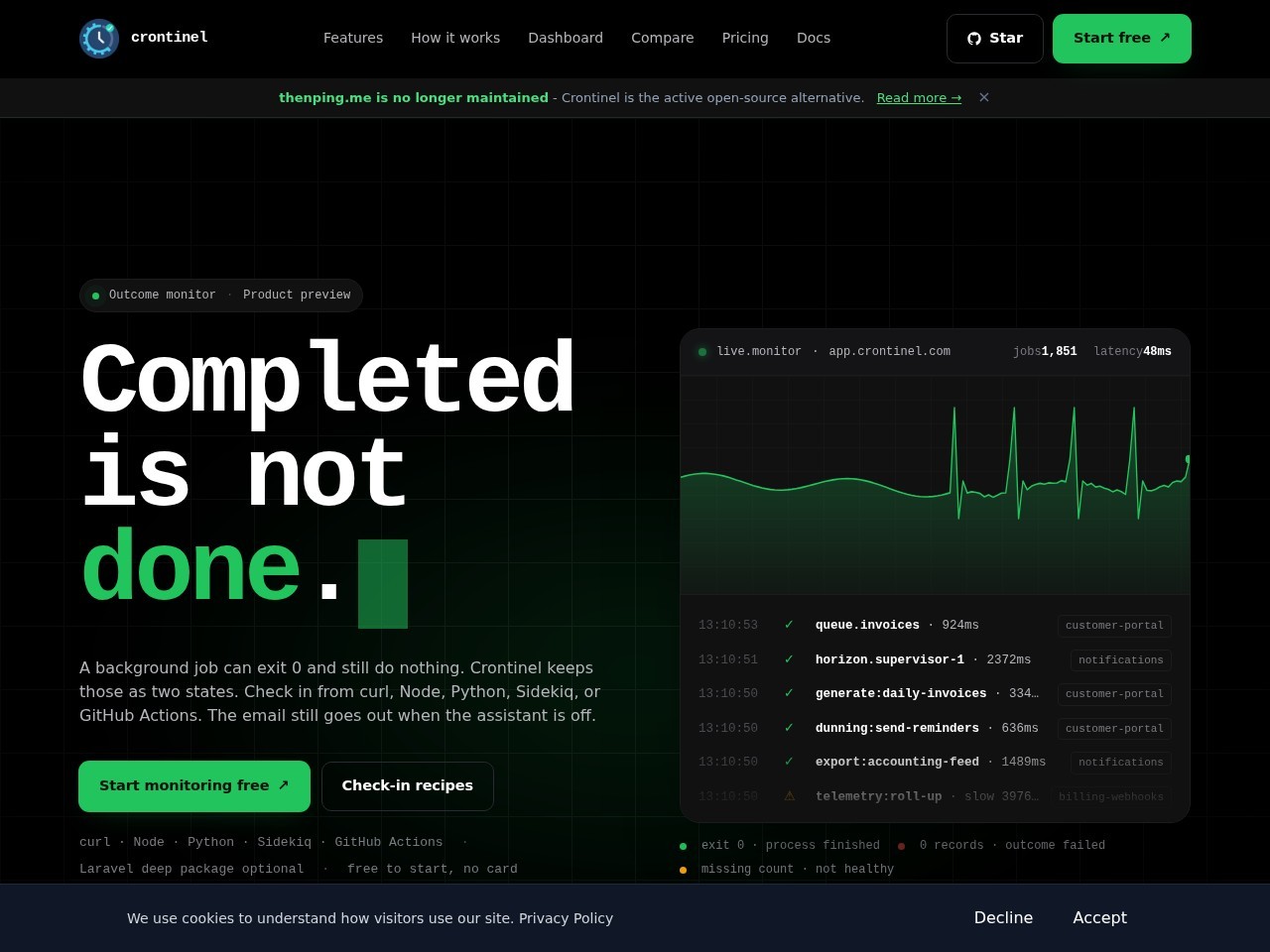Click the GitHub Star button
The image size is (1270, 952).
pos(995,39)
